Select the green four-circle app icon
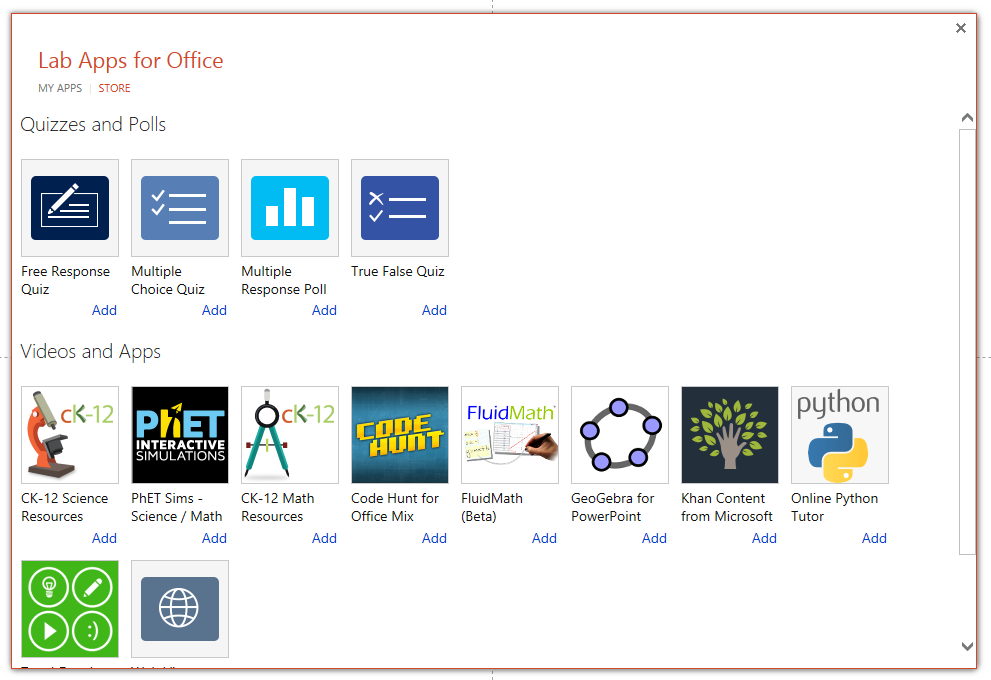This screenshot has width=991, height=680. (70, 609)
